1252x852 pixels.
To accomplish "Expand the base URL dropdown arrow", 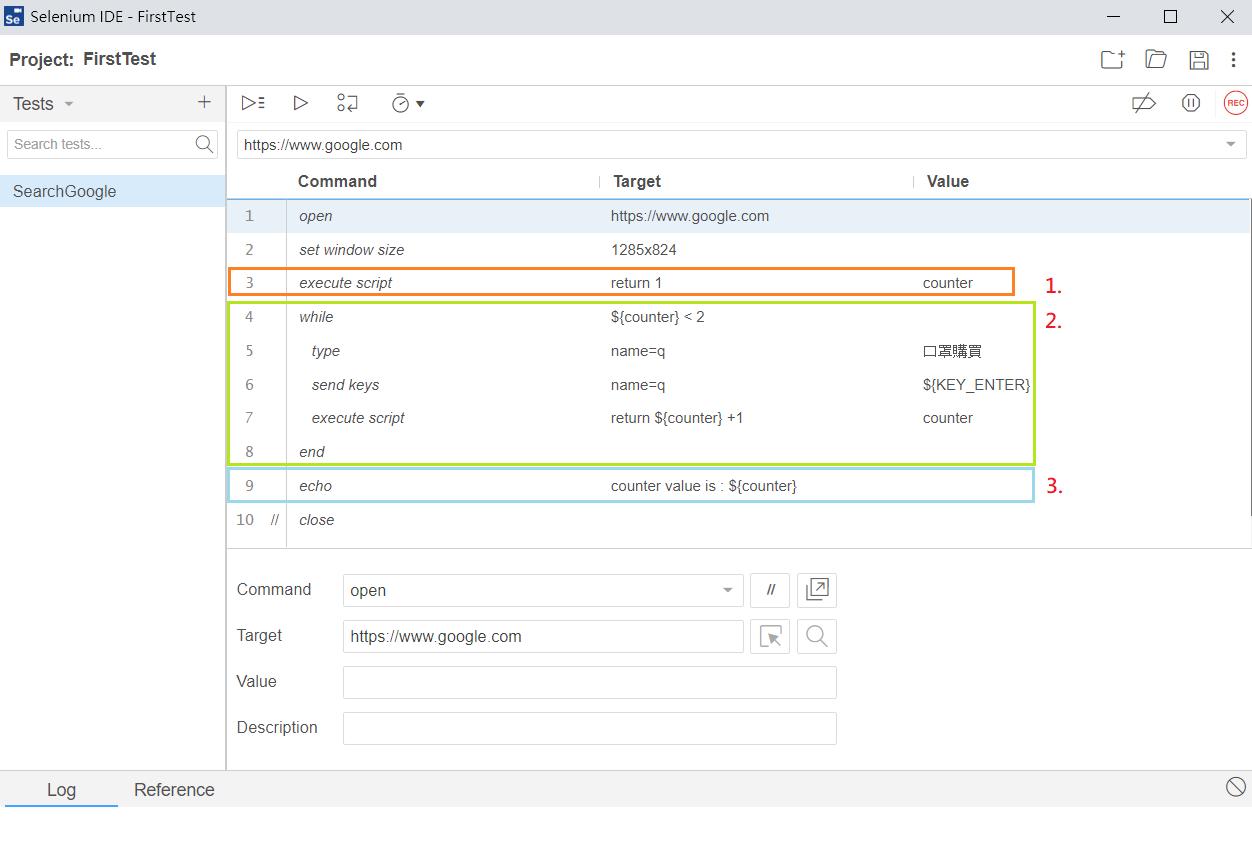I will coord(1231,145).
